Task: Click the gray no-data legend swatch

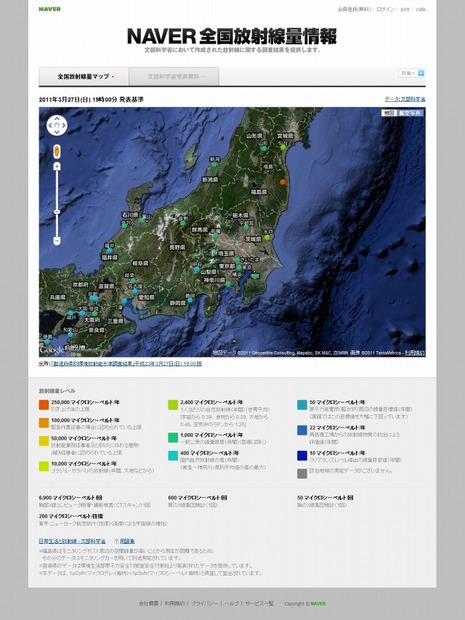Action: click(x=302, y=473)
